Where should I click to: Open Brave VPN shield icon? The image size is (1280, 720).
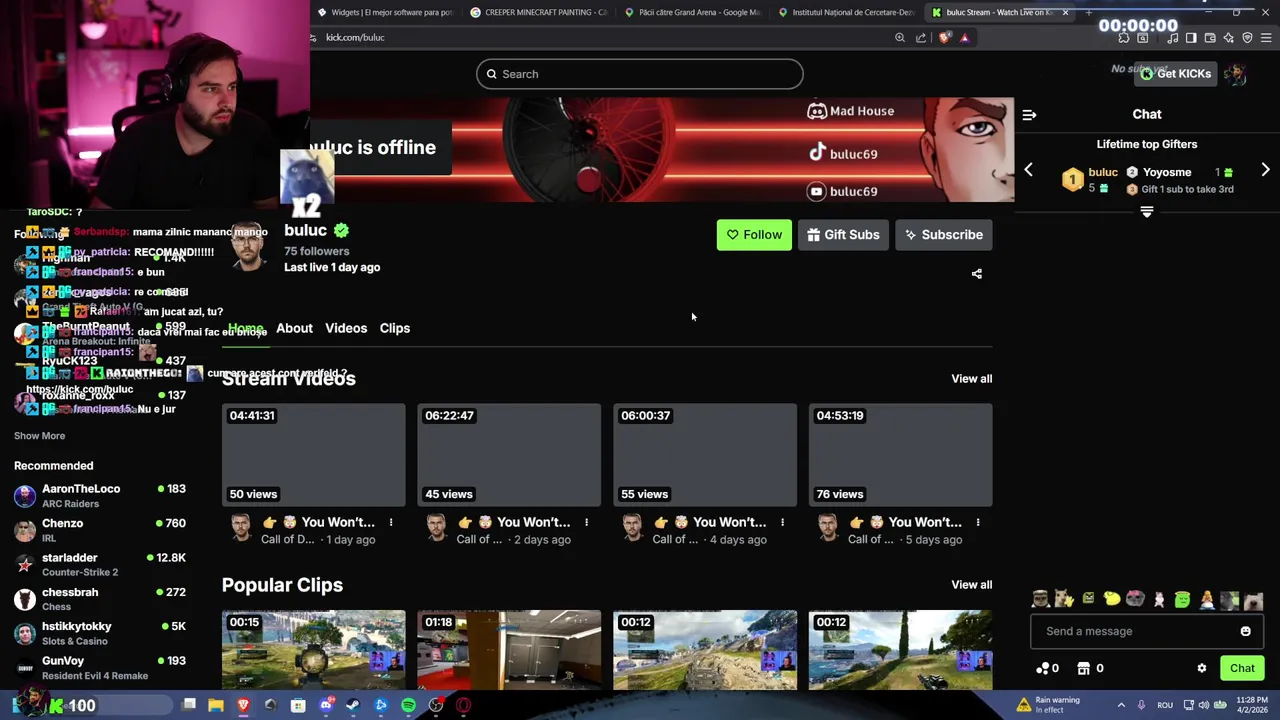1247,38
